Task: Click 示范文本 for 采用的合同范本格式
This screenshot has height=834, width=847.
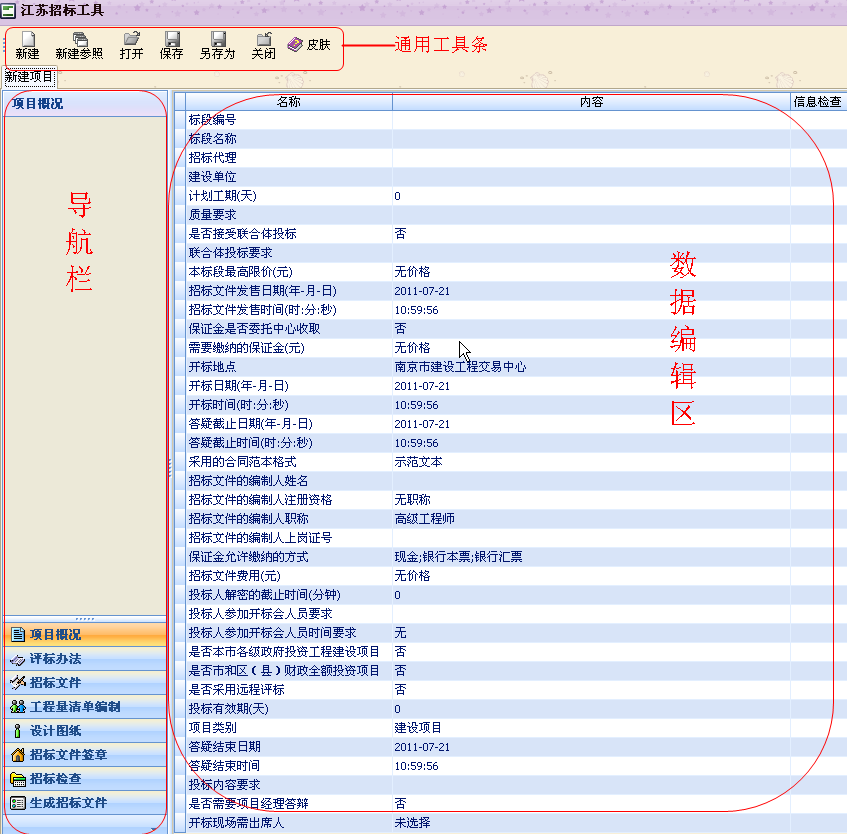Action: [591, 462]
